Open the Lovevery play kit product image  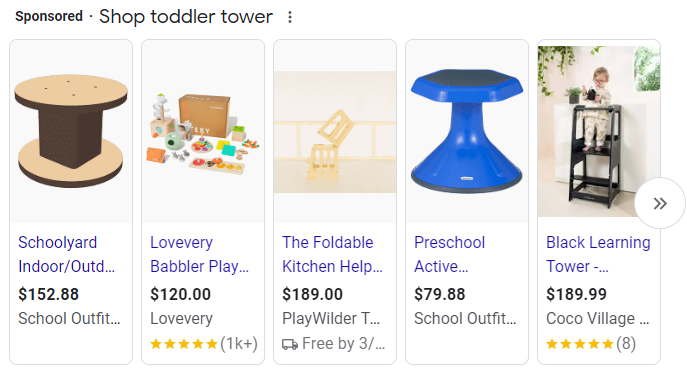tap(203, 131)
